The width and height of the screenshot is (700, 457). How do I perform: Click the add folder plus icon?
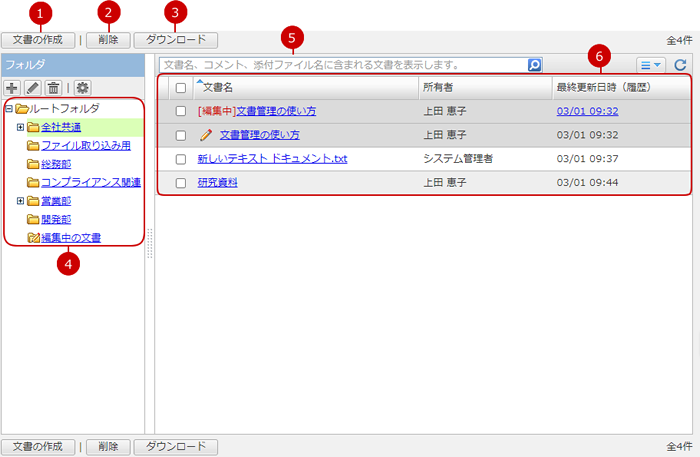click(12, 87)
